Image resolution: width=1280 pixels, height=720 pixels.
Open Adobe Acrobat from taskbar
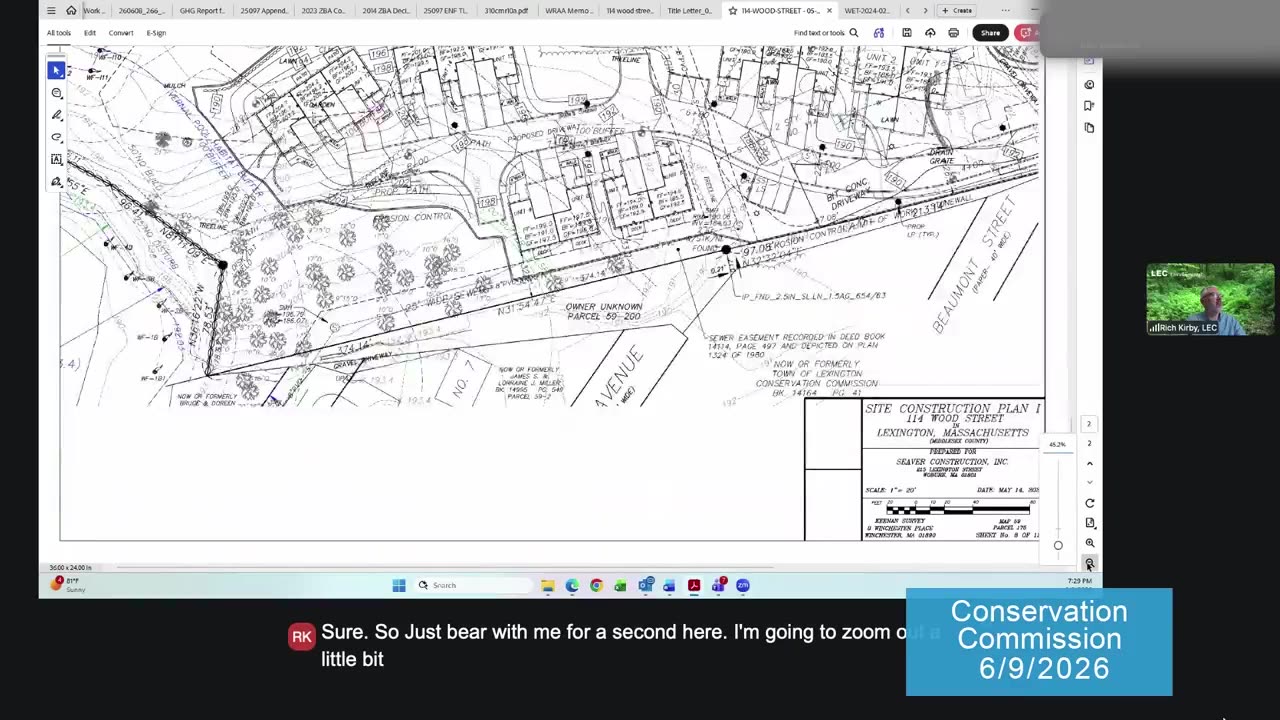click(x=694, y=585)
